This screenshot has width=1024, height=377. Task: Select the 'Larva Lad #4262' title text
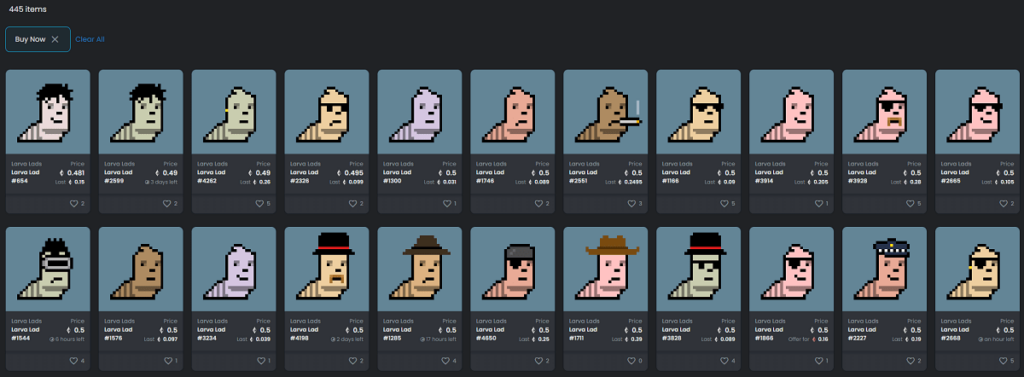[212, 176]
